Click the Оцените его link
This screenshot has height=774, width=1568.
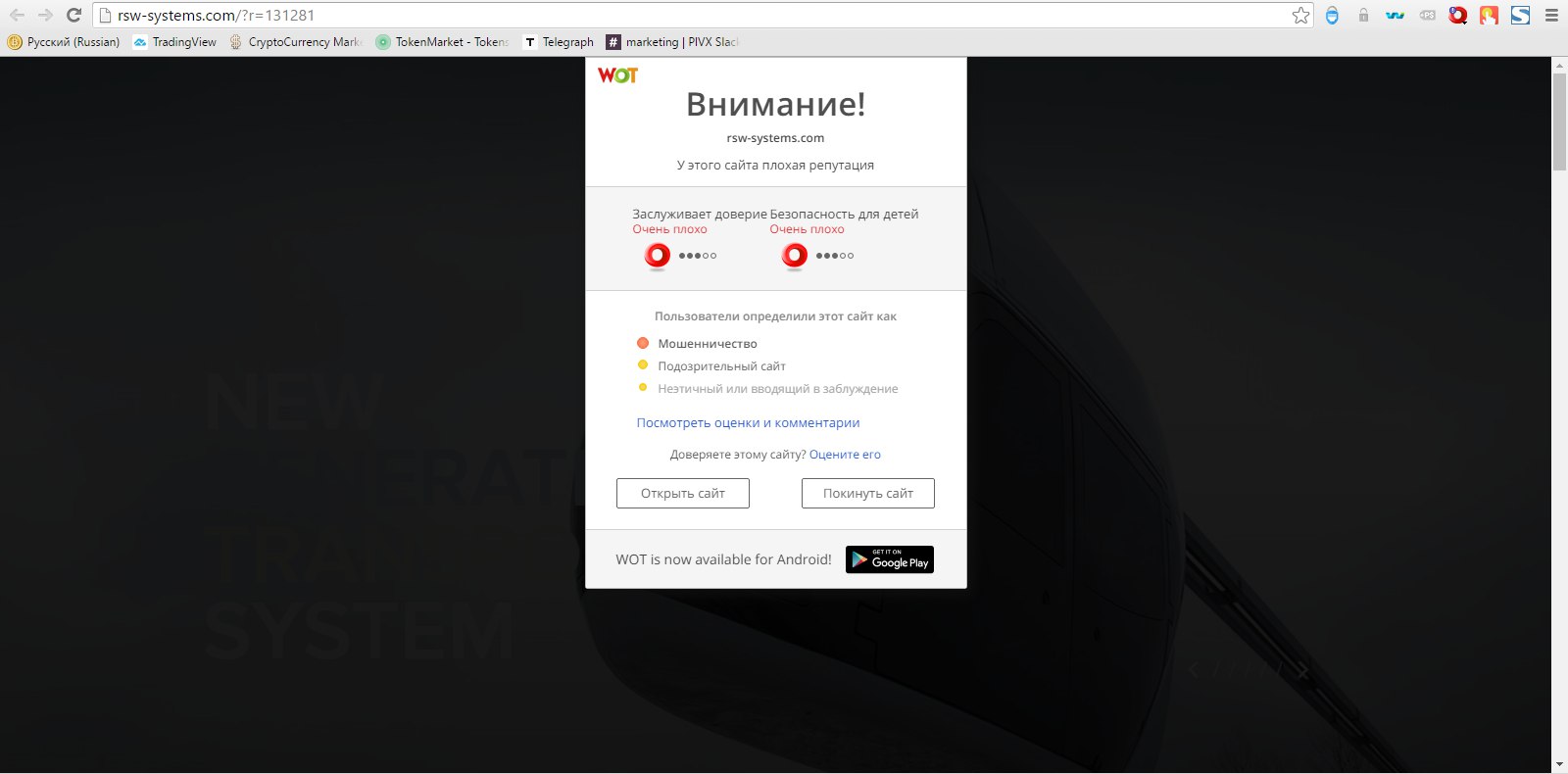(845, 455)
